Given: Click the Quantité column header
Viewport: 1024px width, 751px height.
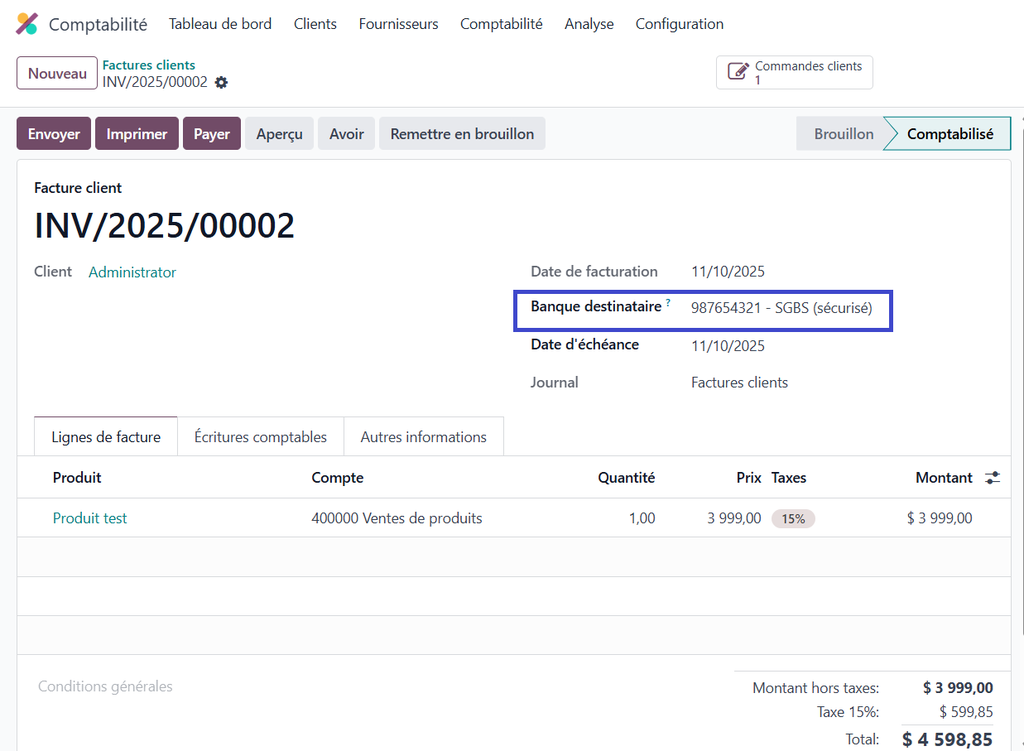Looking at the screenshot, I should (x=626, y=477).
